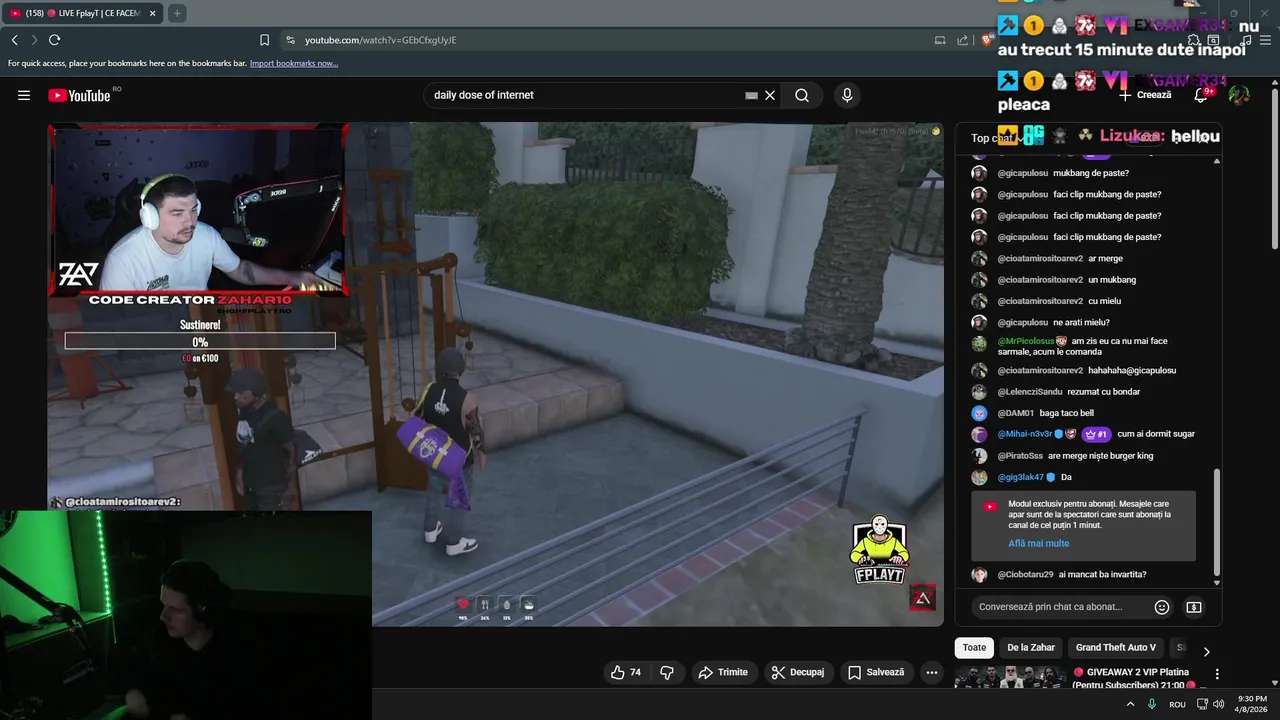Open the emoji picker in chat
The width and height of the screenshot is (1280, 720).
coord(1162,607)
